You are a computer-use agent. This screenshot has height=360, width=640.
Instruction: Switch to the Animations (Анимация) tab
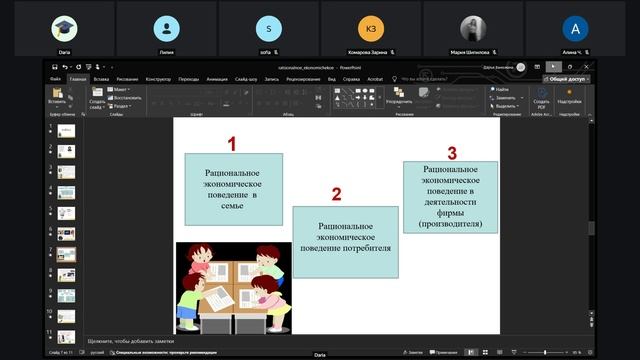[x=217, y=79]
